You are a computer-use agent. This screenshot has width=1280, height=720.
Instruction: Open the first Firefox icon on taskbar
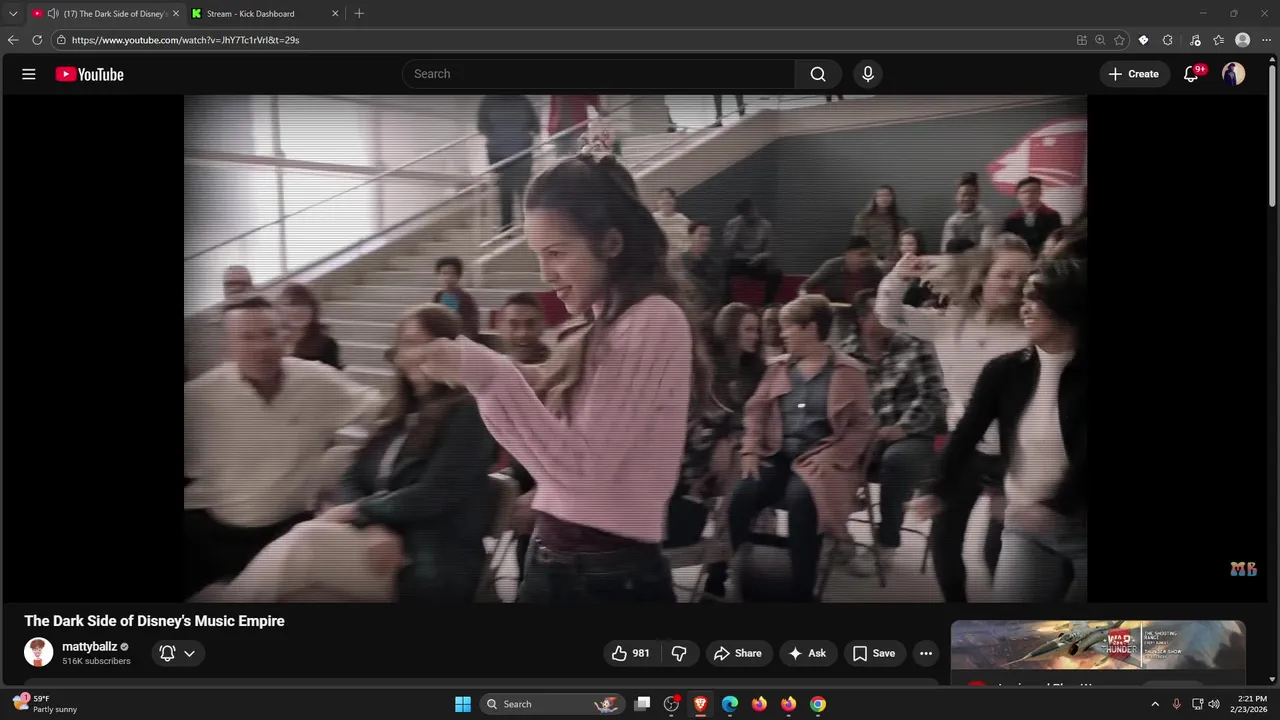(x=759, y=704)
